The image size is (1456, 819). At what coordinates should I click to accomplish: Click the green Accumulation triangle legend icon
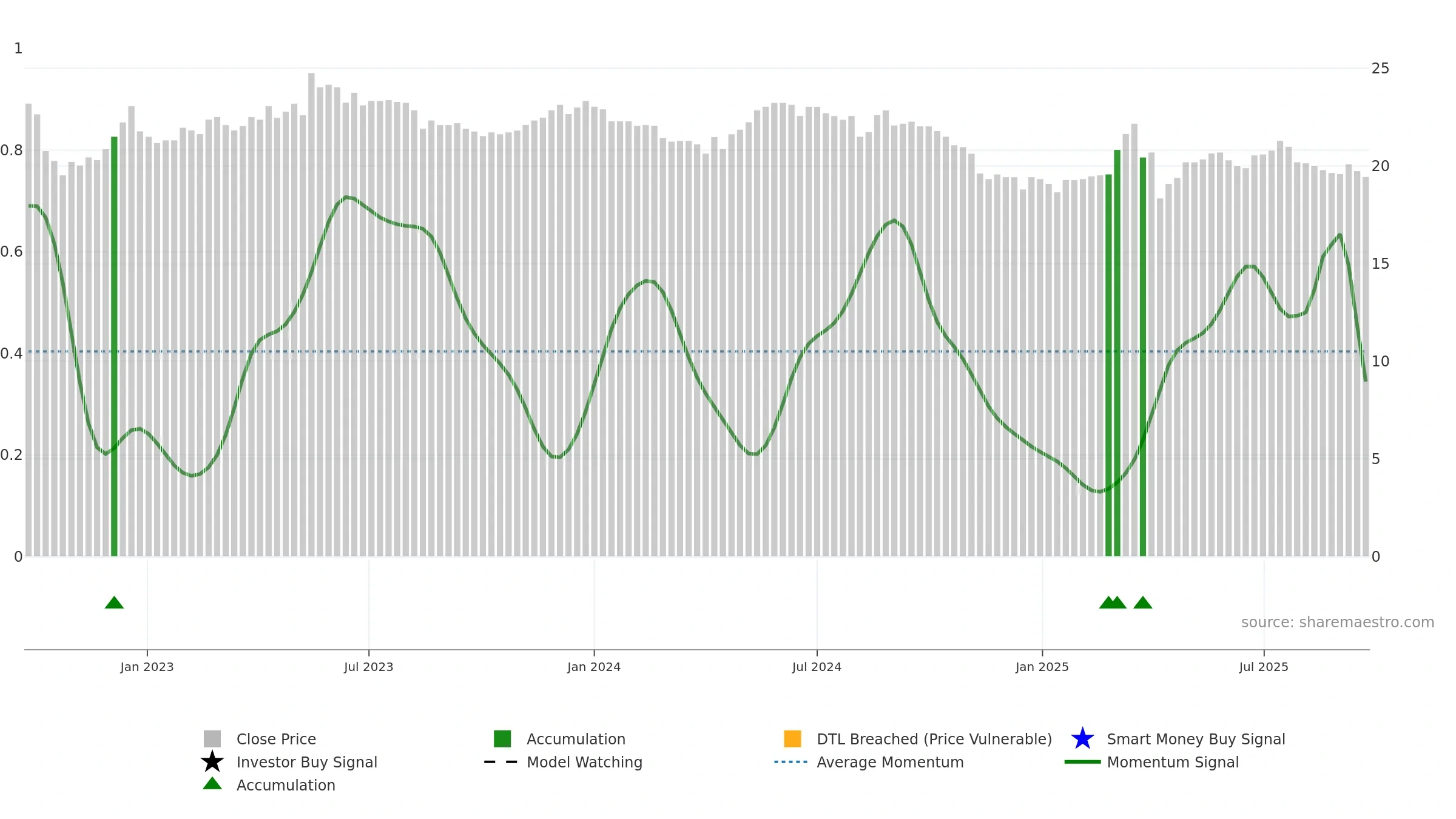tap(212, 784)
